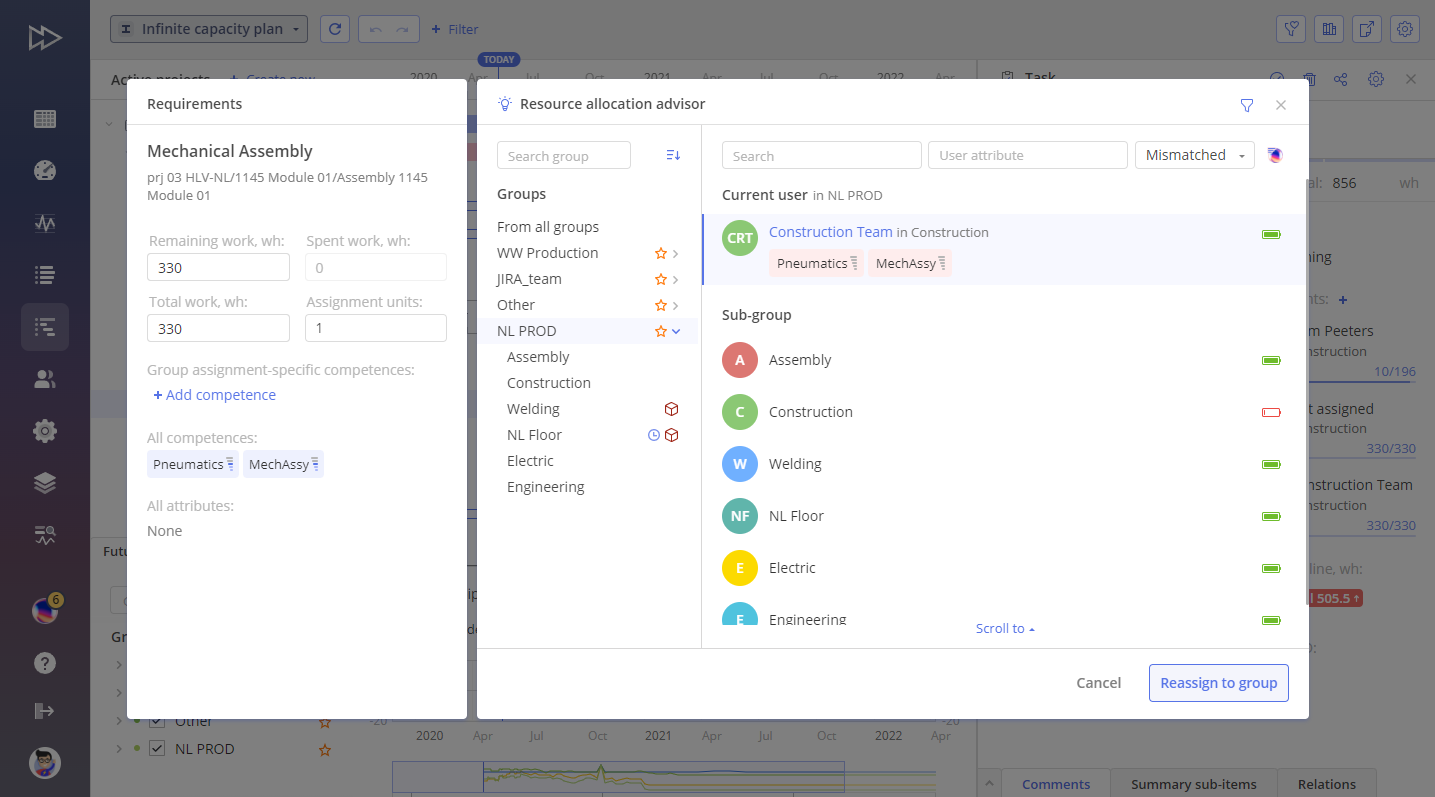This screenshot has height=797, width=1435.
Task: Open settings gear in left sidebar
Action: coord(45,431)
